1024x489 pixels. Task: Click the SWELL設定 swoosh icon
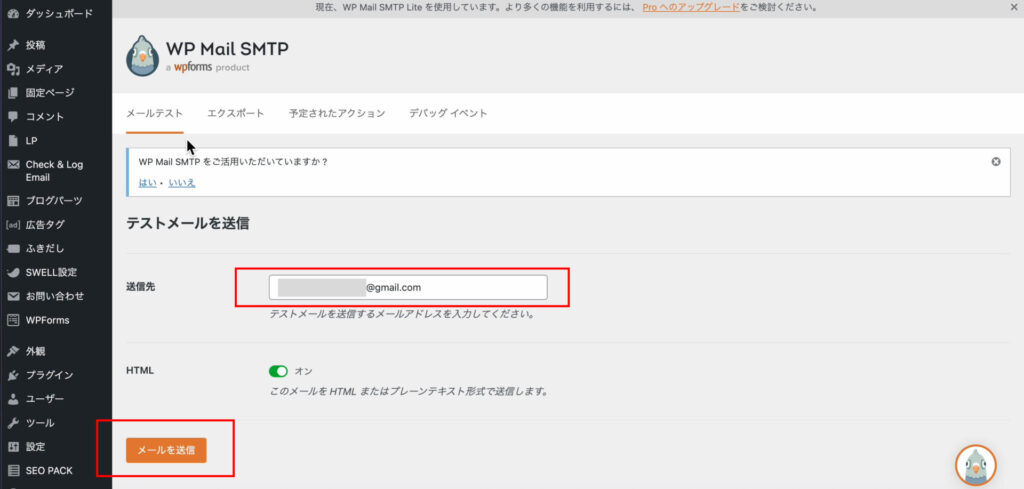tap(13, 272)
